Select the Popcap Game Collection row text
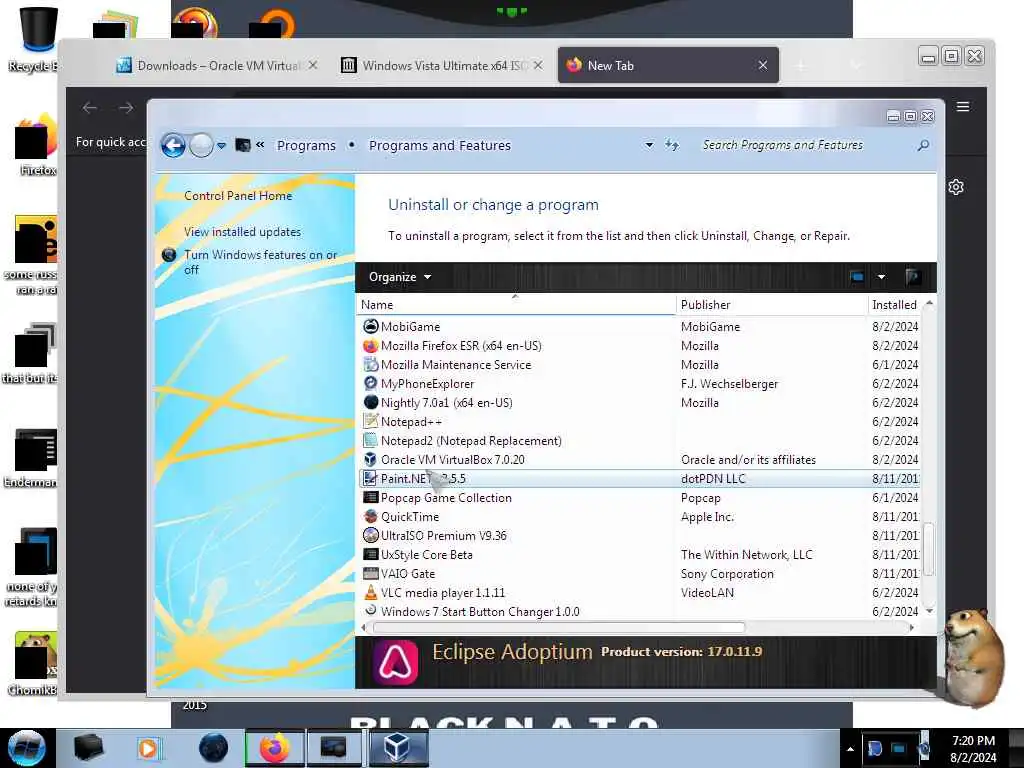 click(x=446, y=498)
